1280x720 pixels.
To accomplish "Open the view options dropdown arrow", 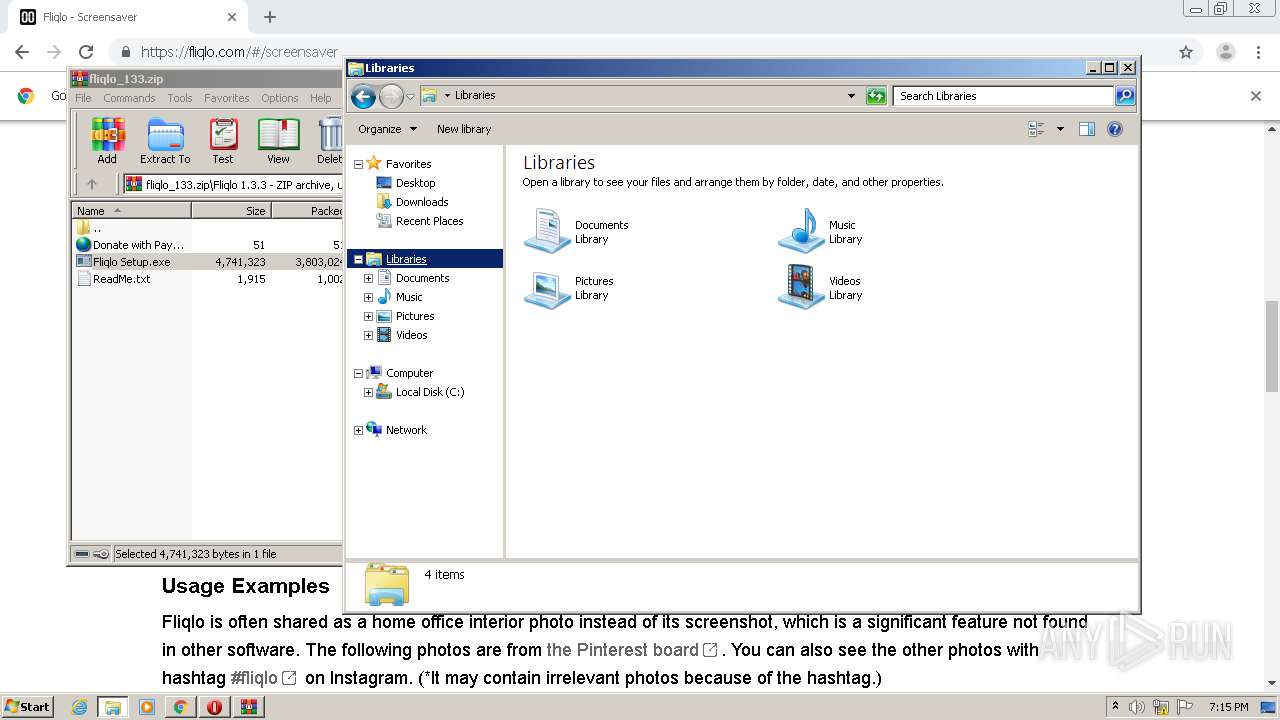I will 1060,129.
